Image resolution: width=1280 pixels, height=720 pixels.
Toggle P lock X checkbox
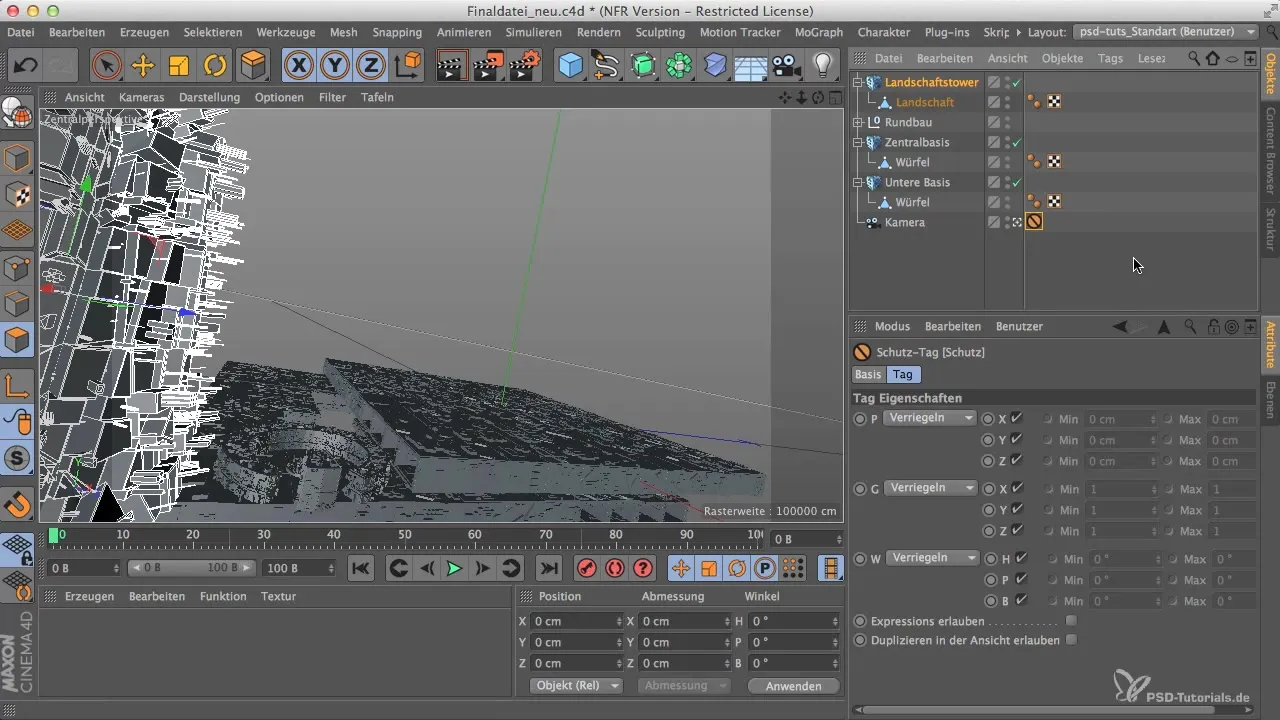[1017, 418]
